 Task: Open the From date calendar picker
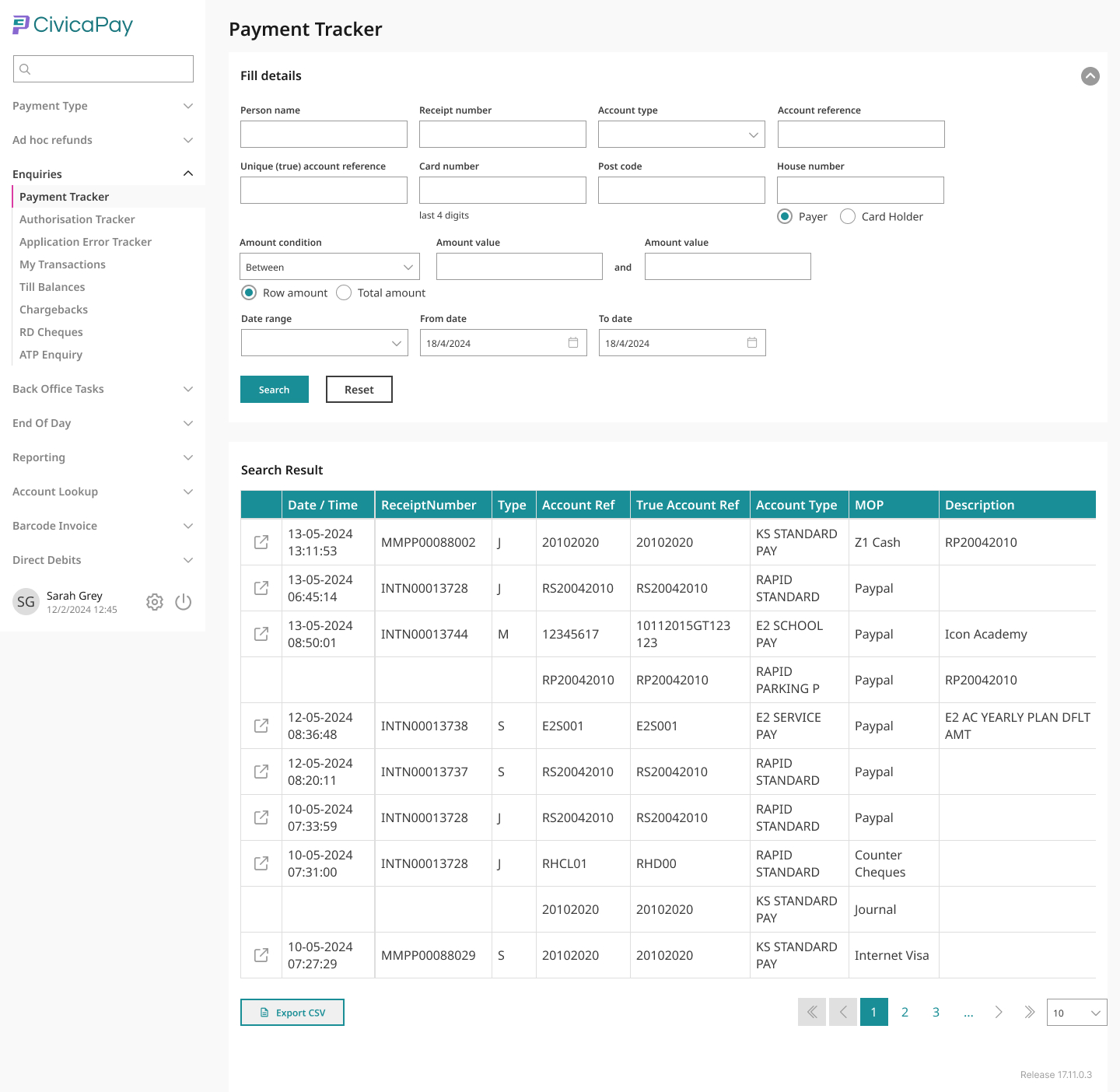(x=573, y=343)
